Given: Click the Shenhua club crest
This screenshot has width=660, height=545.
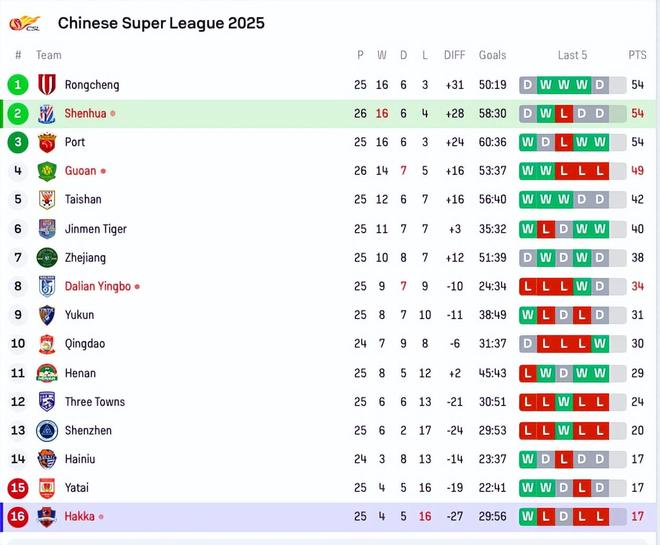Looking at the screenshot, I should tap(47, 114).
